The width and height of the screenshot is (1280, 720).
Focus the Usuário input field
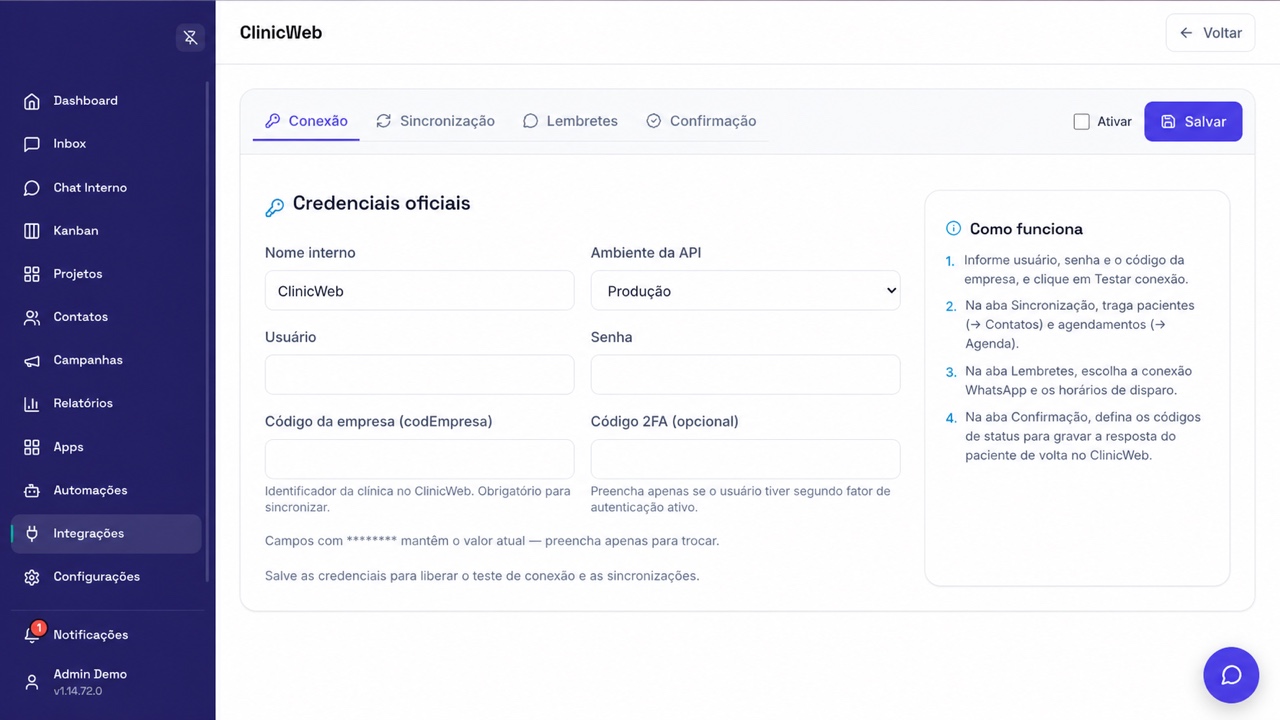419,374
